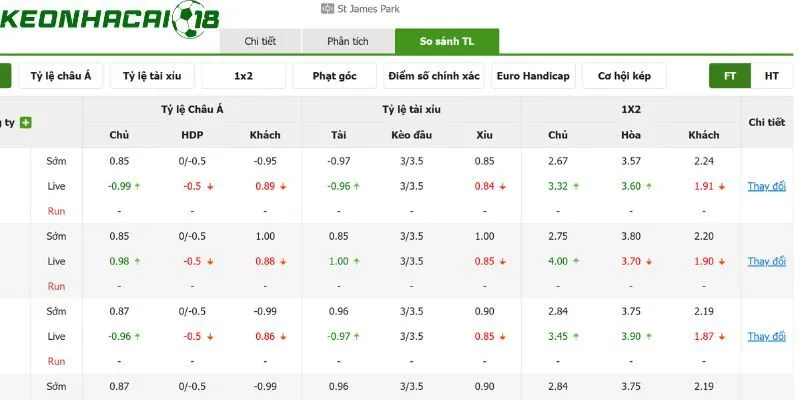Click green up arrow beside -0.99 odds
This screenshot has width=800, height=400.
pyautogui.click(x=137, y=187)
